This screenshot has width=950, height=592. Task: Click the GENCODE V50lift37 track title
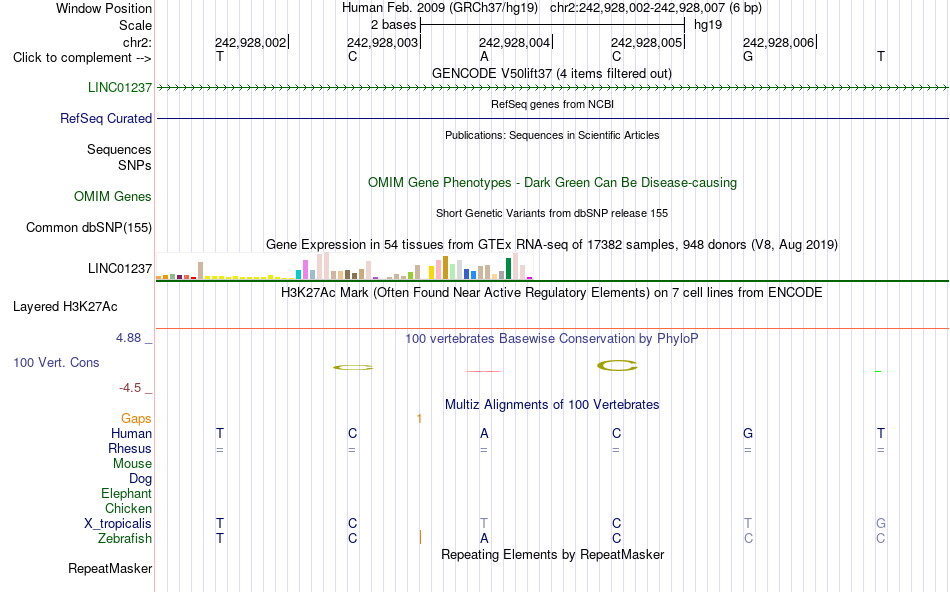click(x=552, y=73)
